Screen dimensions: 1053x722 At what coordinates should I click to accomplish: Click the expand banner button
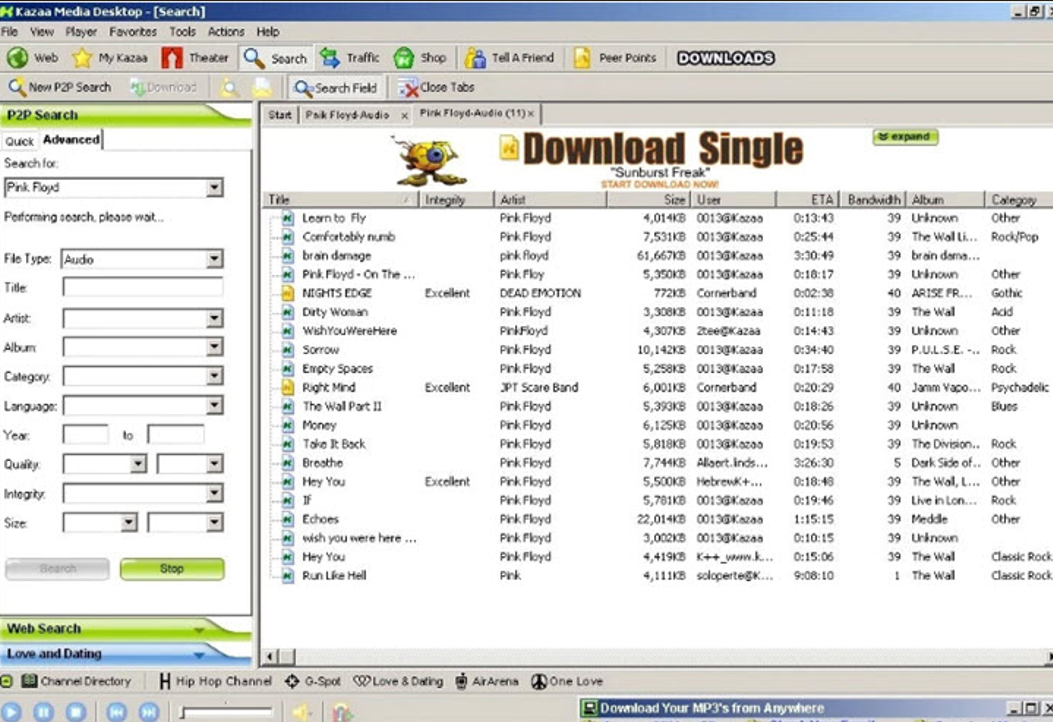[x=905, y=137]
